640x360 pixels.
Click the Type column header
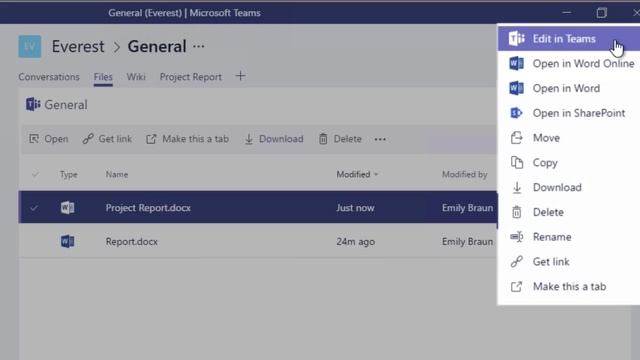coord(69,174)
